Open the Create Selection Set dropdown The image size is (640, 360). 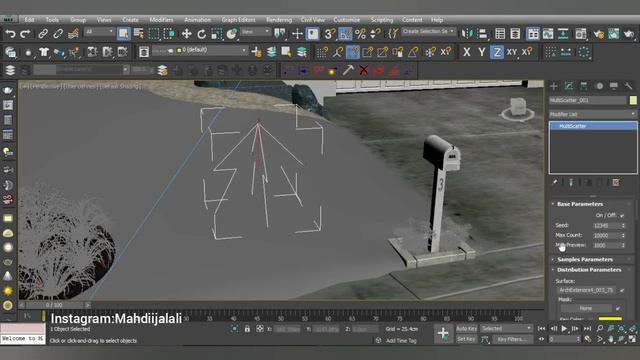[x=428, y=31]
